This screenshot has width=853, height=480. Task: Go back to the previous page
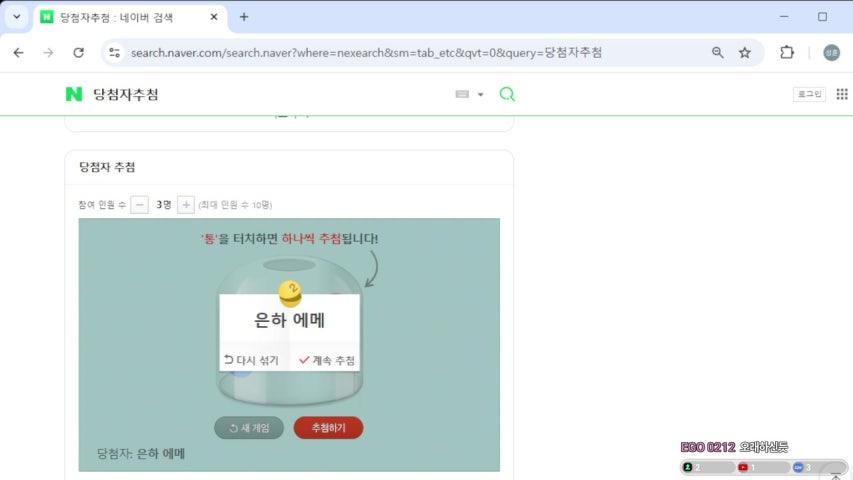tap(18, 53)
